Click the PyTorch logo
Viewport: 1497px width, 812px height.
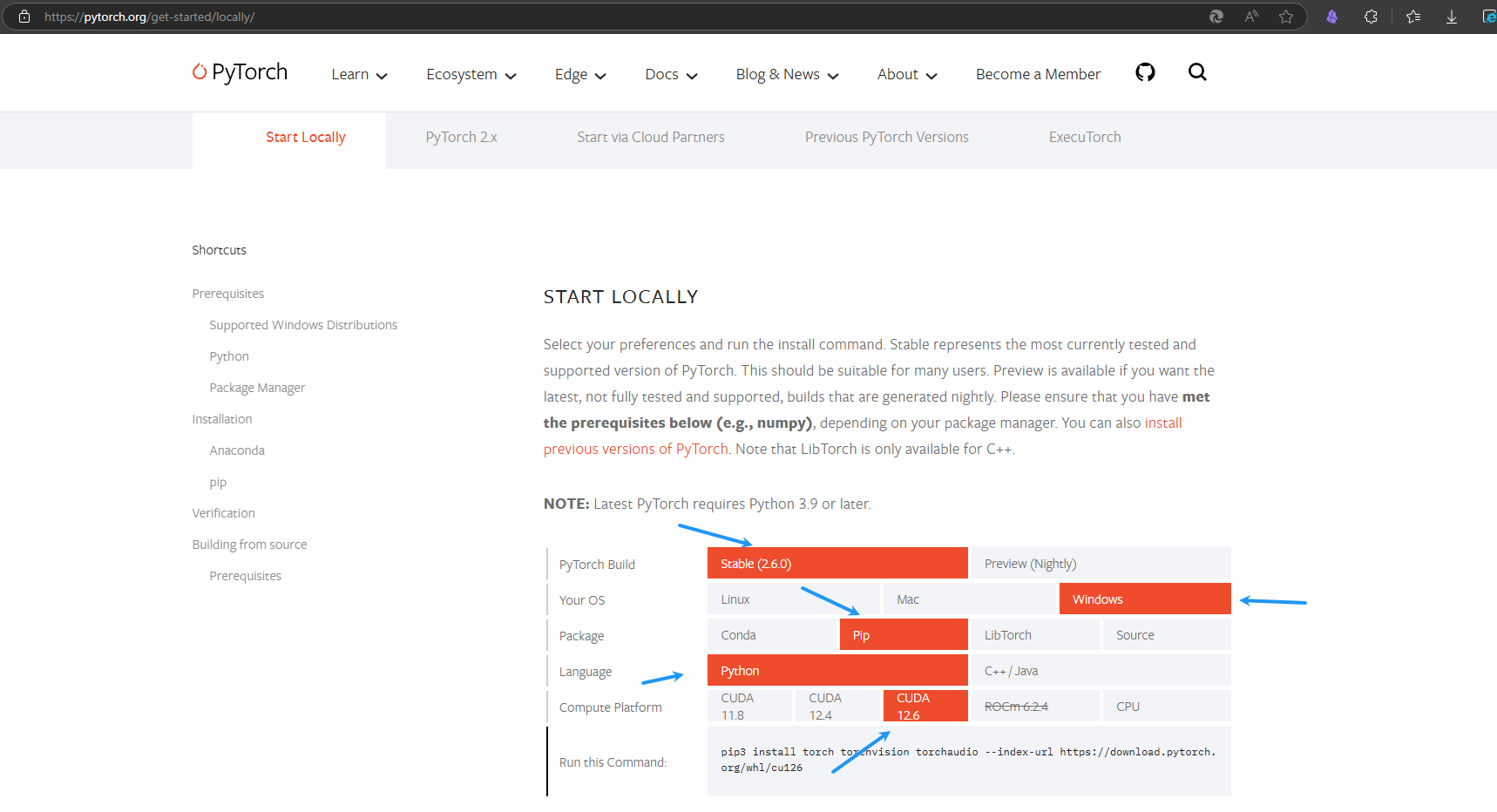[x=240, y=72]
